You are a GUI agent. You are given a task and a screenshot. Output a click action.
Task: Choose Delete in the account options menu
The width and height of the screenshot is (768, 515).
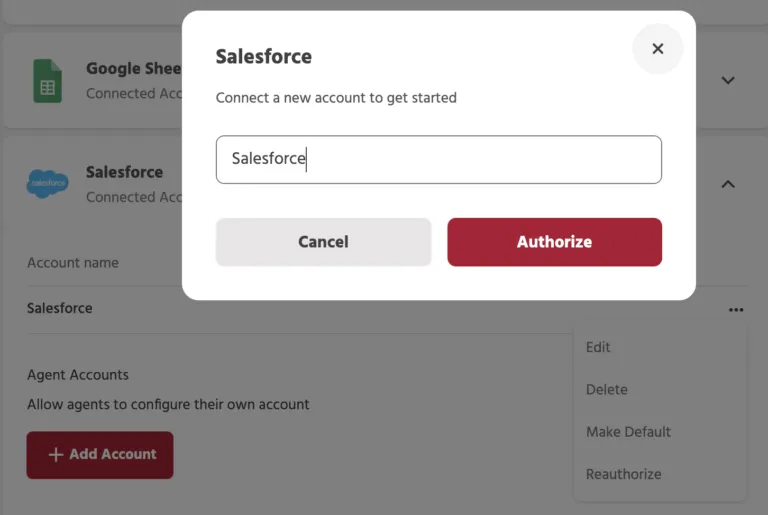pyautogui.click(x=607, y=390)
